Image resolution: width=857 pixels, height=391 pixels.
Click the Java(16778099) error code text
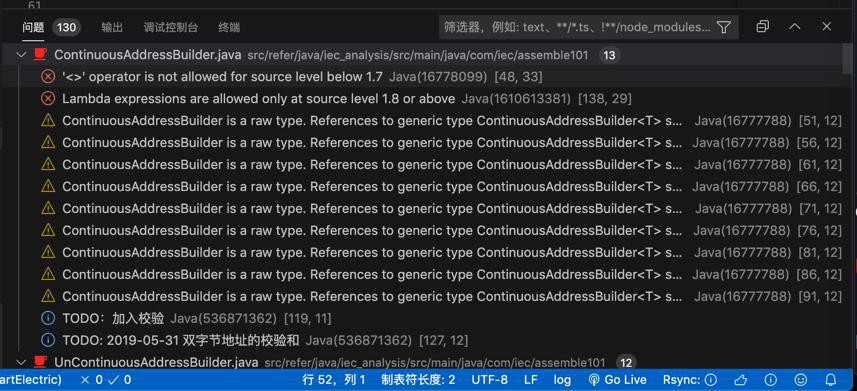tap(438, 77)
